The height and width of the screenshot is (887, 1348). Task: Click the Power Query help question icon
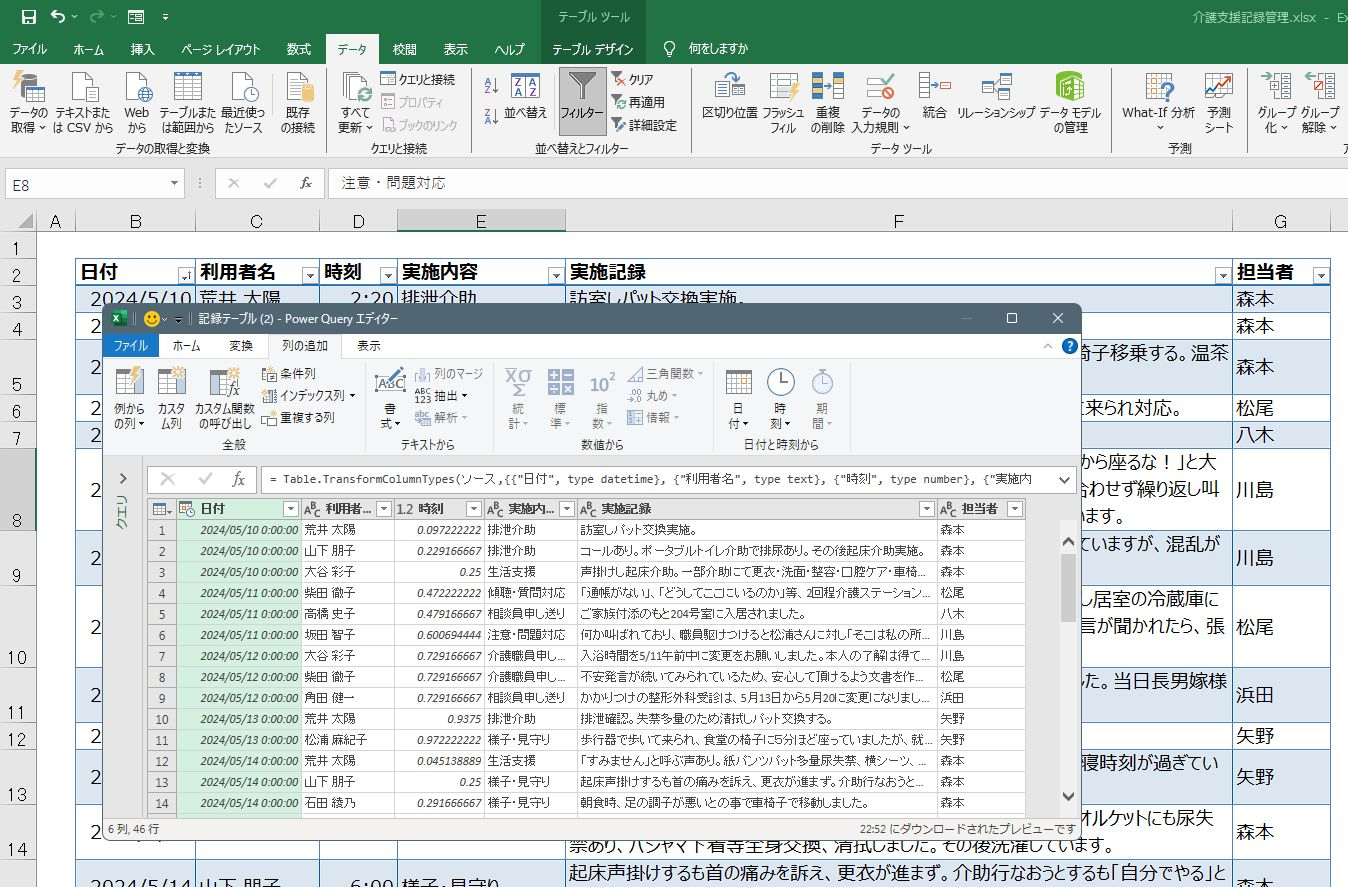[x=1069, y=346]
